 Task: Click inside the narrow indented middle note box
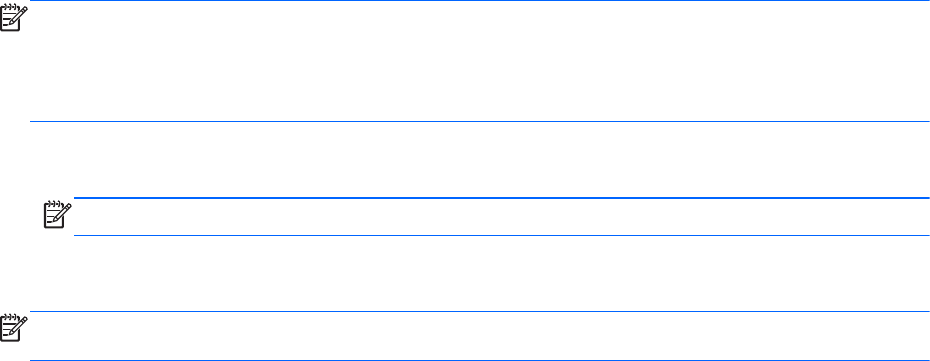point(501,216)
